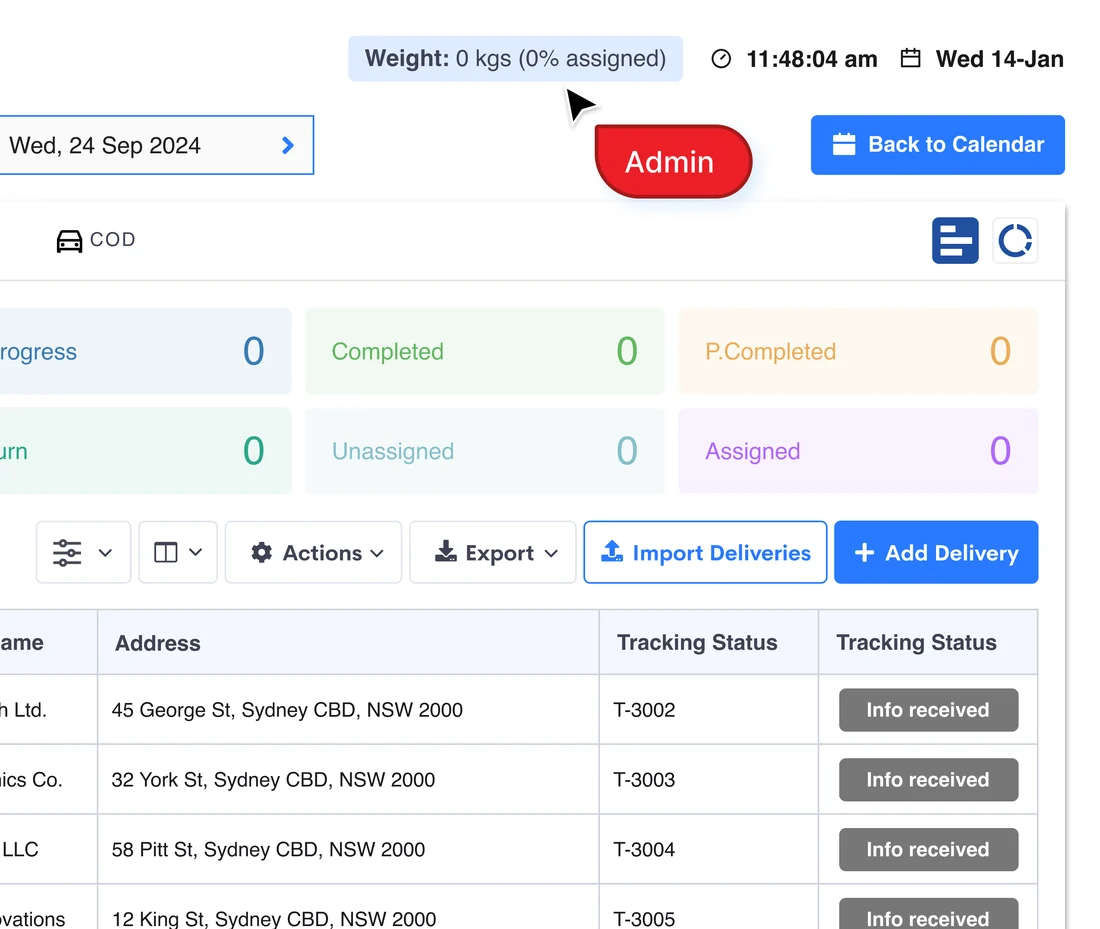The height and width of the screenshot is (929, 1100).
Task: Filter by the Completed status card
Action: pos(485,351)
